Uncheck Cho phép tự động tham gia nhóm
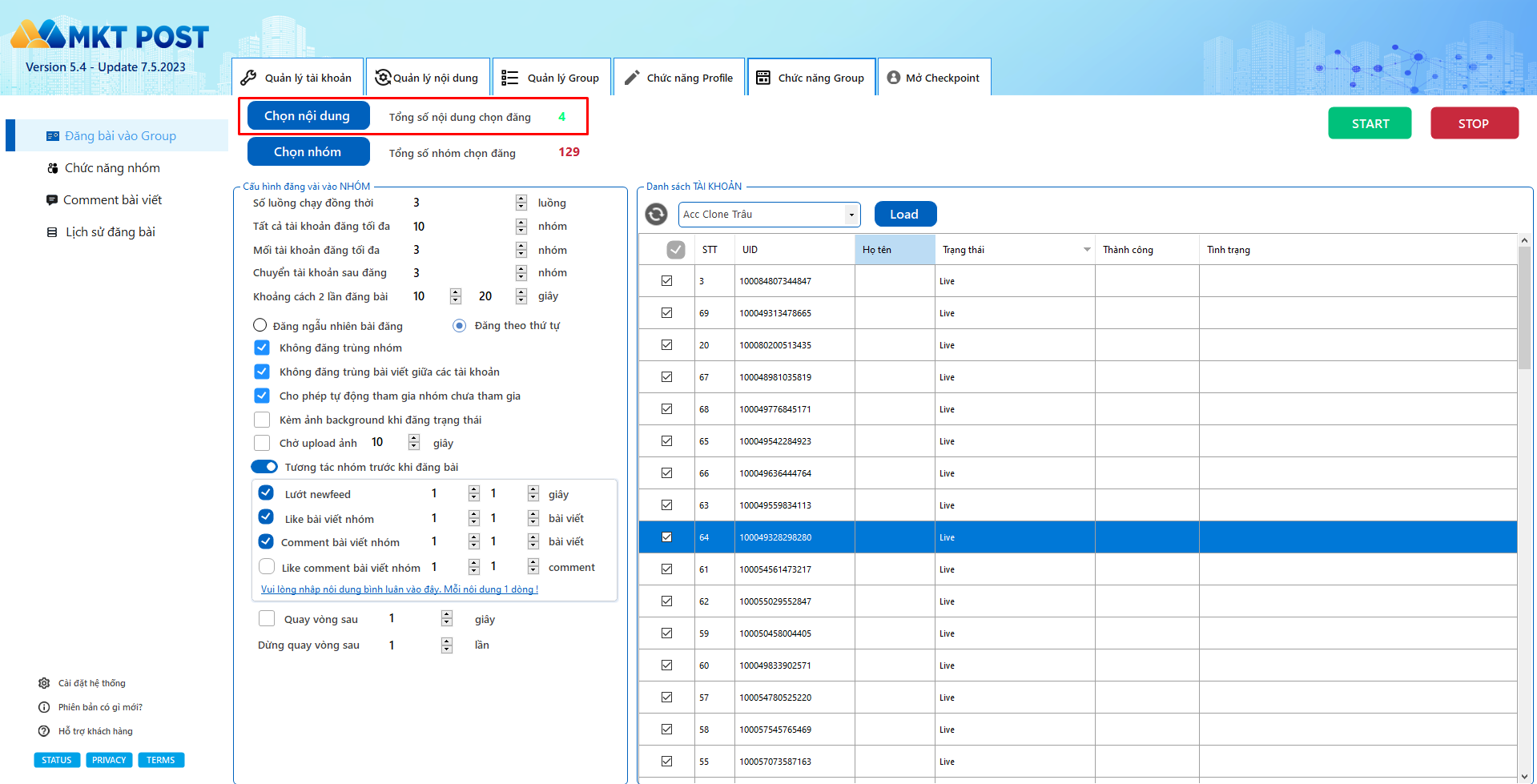Screen dimensions: 1537x784 pos(262,396)
